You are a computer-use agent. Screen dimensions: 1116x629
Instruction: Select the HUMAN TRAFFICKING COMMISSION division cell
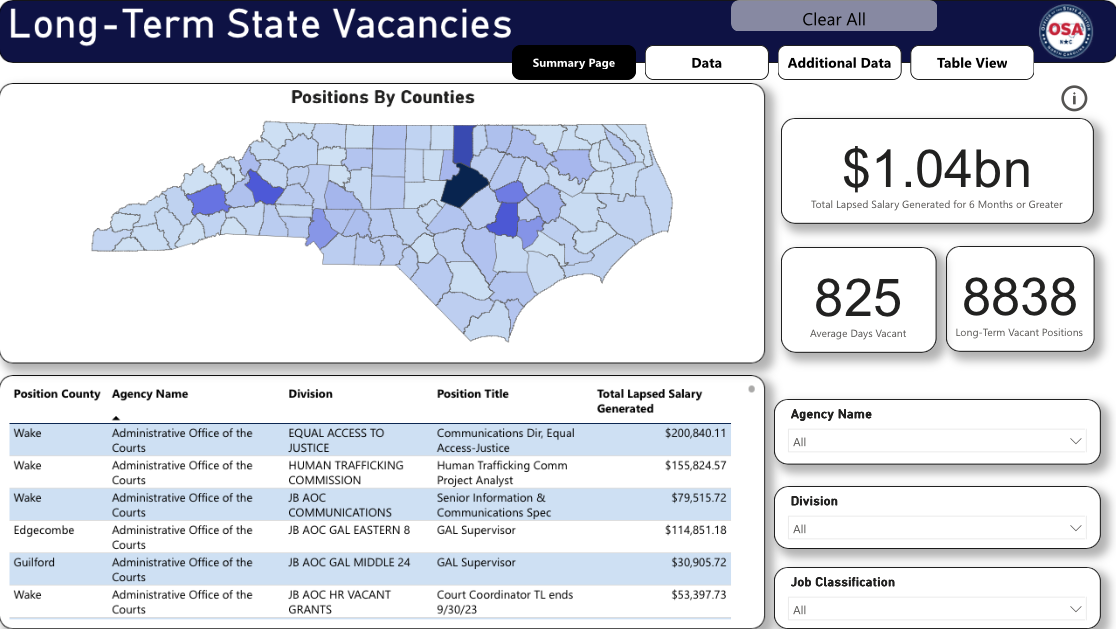[x=346, y=472]
